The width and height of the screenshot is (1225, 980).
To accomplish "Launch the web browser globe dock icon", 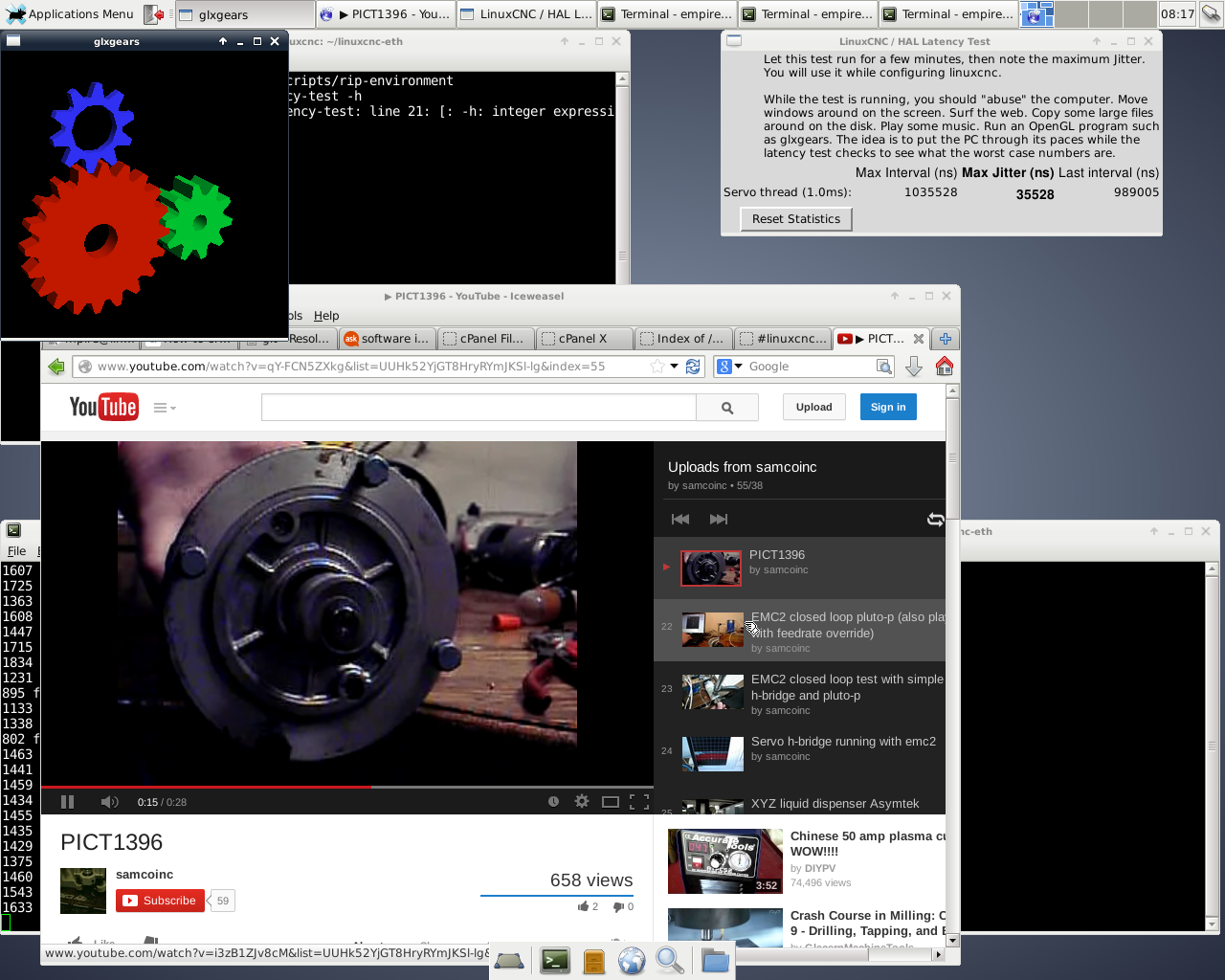I will [632, 961].
